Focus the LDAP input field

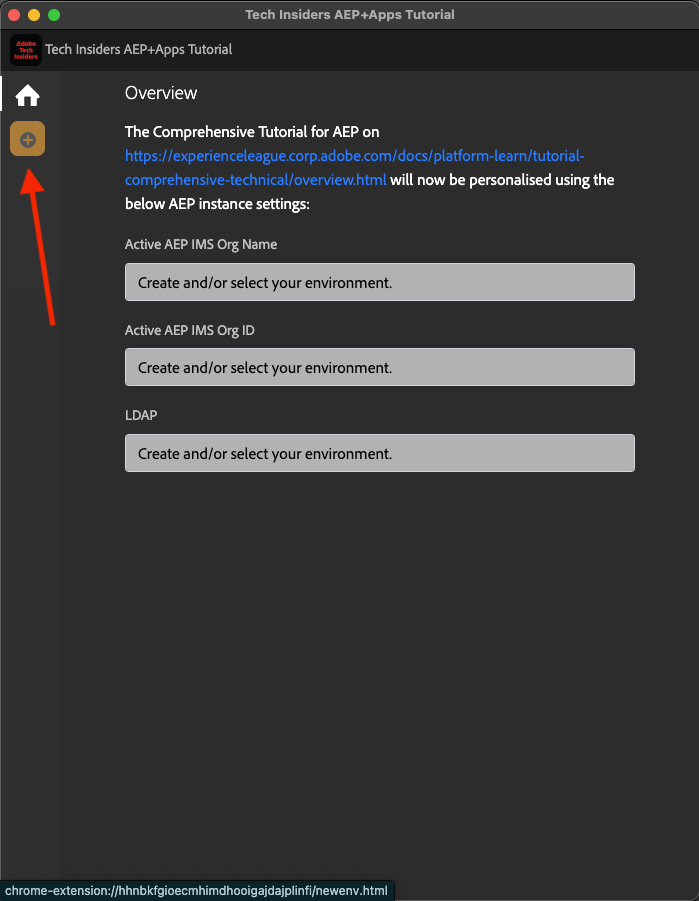(x=379, y=453)
